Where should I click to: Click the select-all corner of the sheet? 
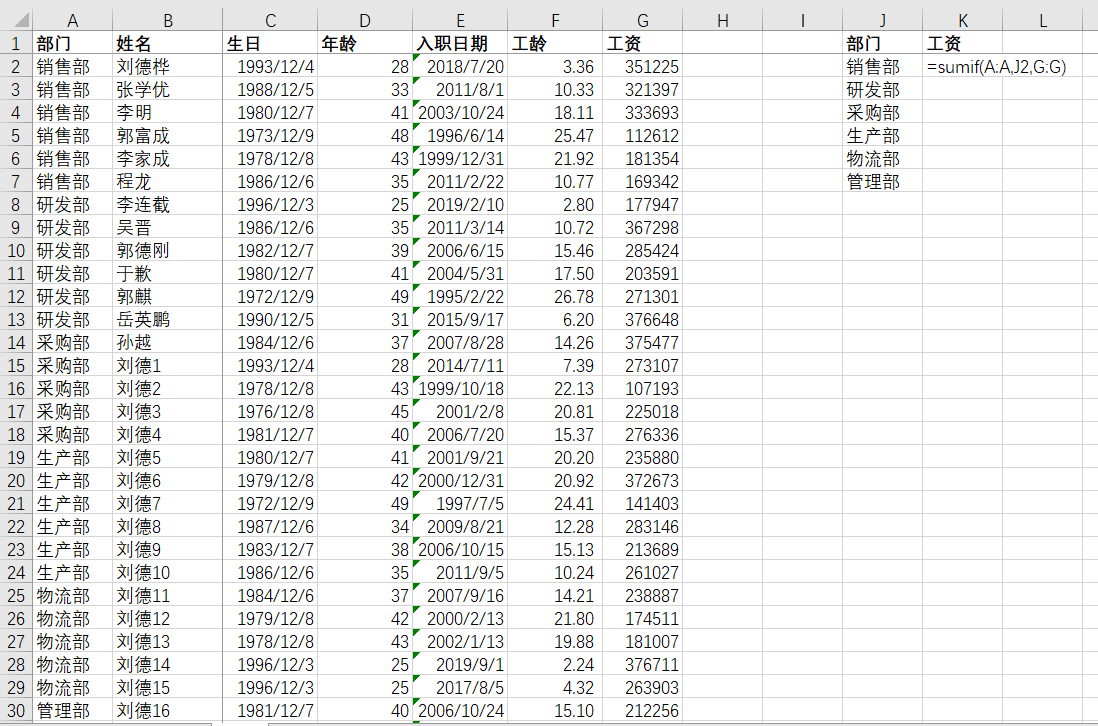(x=16, y=20)
